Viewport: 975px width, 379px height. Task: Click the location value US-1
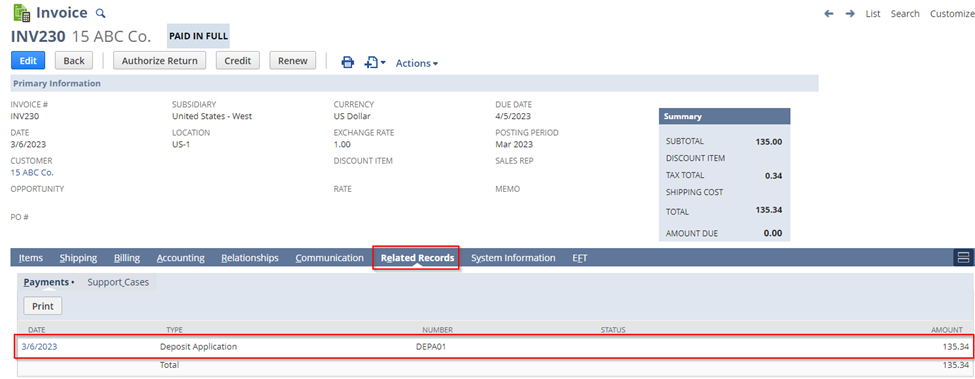181,144
